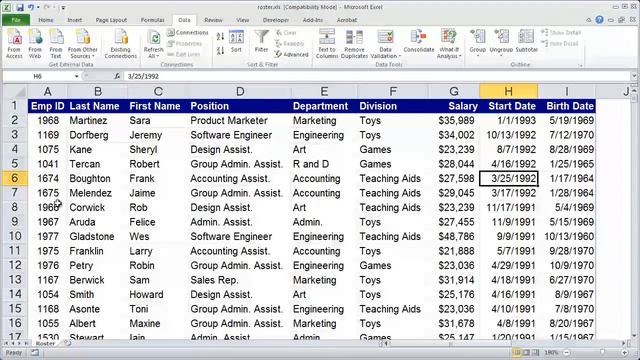Click the zoom slider handle
Image resolution: width=640 pixels, height=360 pixels.
pos(602,352)
